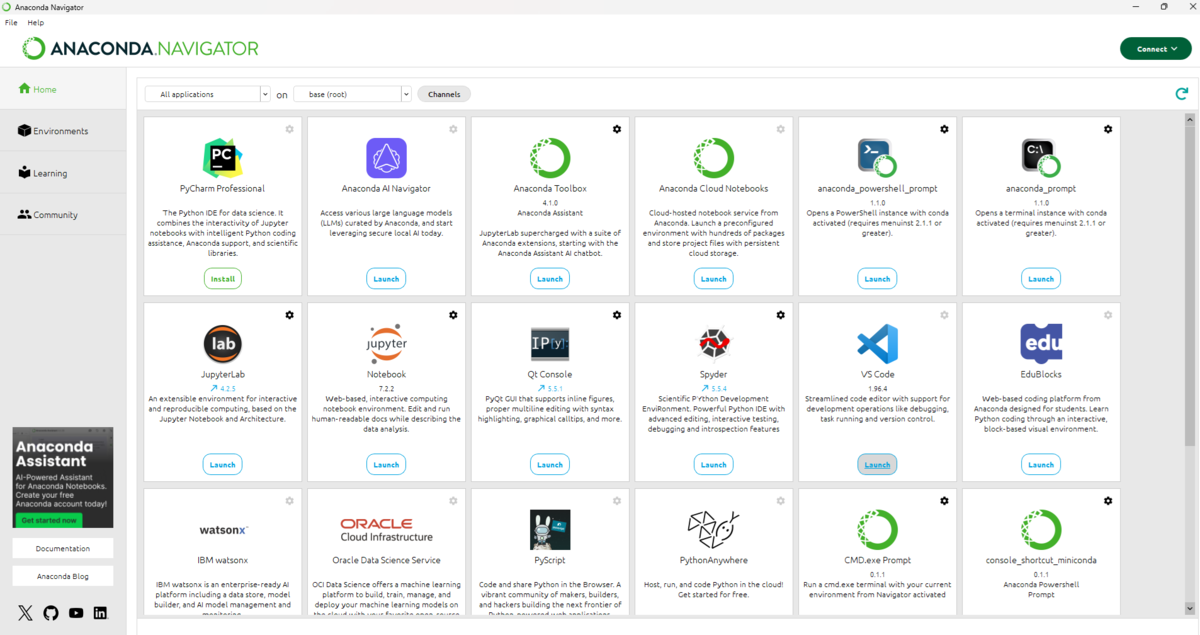1200x635 pixels.
Task: Switch to the Environments tab
Action: 63,131
